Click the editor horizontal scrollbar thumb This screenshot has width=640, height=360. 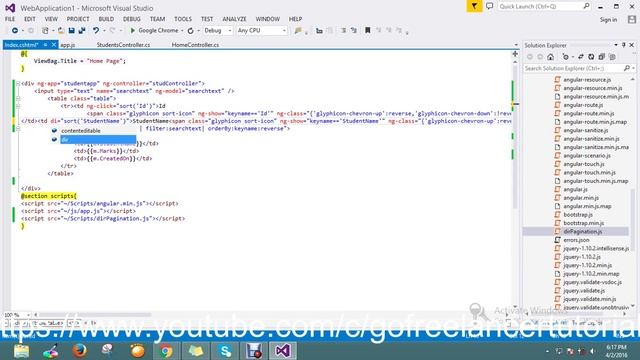pyautogui.click(x=96, y=315)
